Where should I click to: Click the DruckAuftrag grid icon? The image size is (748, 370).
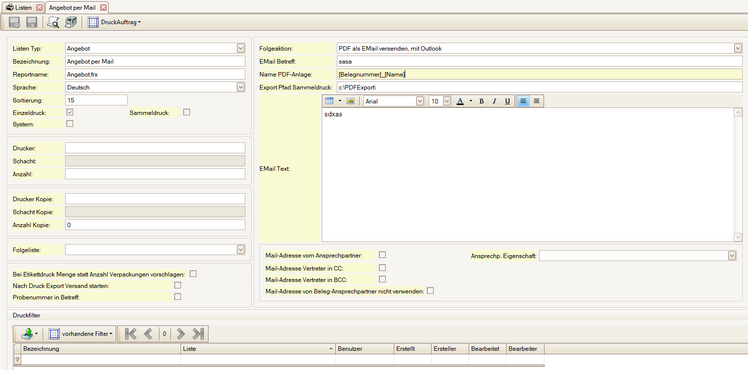click(94, 22)
